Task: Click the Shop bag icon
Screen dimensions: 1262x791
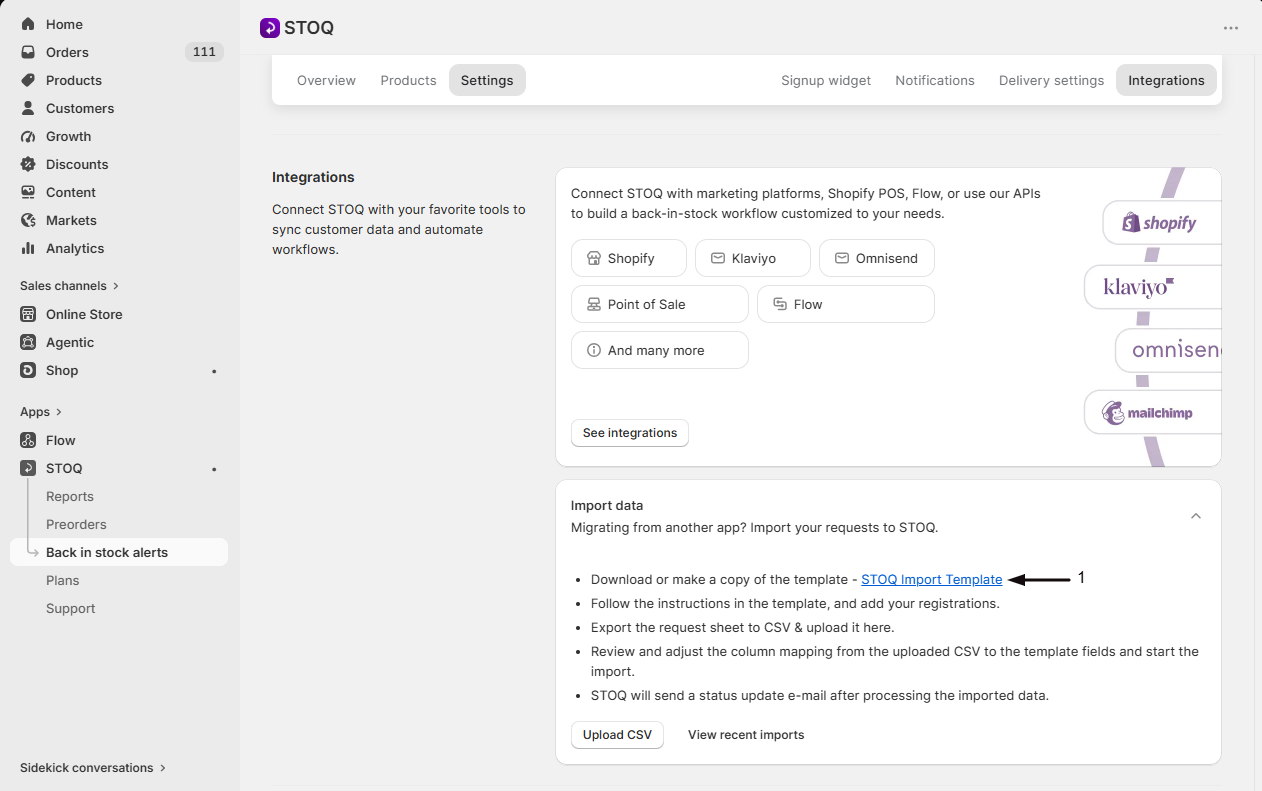Action: (x=28, y=370)
